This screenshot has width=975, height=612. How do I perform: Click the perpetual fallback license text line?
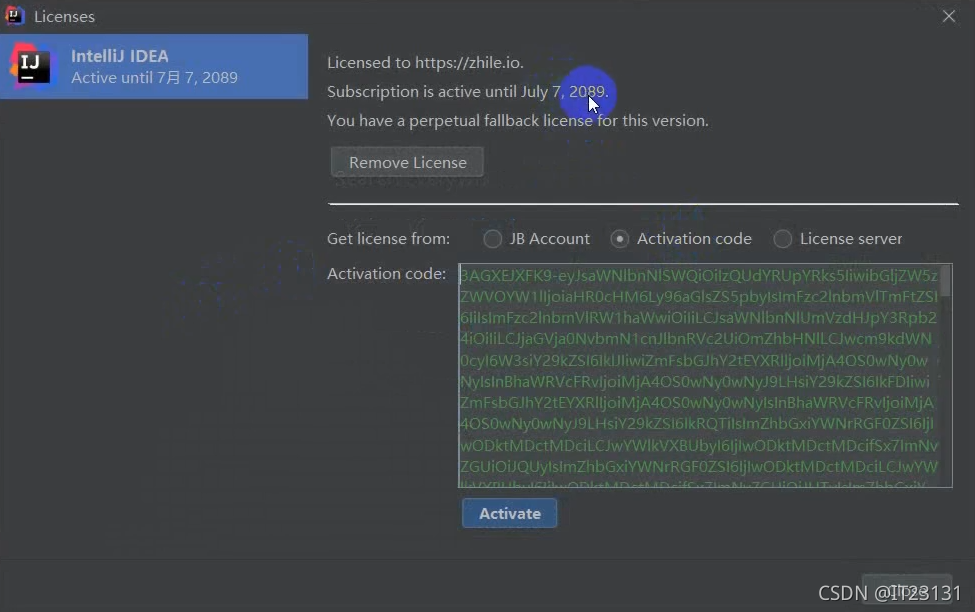pyautogui.click(x=518, y=121)
